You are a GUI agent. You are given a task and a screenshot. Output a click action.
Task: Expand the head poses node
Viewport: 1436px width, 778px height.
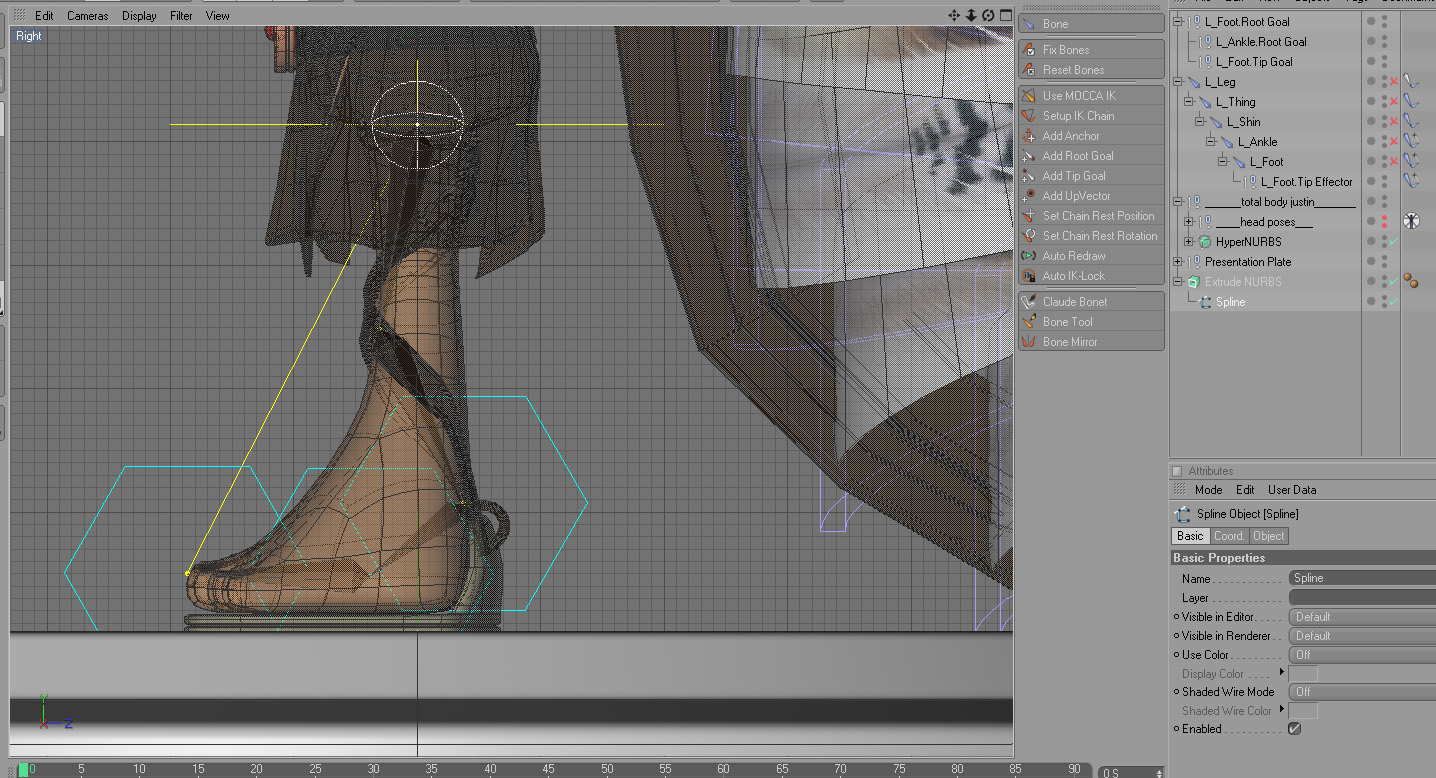1189,222
